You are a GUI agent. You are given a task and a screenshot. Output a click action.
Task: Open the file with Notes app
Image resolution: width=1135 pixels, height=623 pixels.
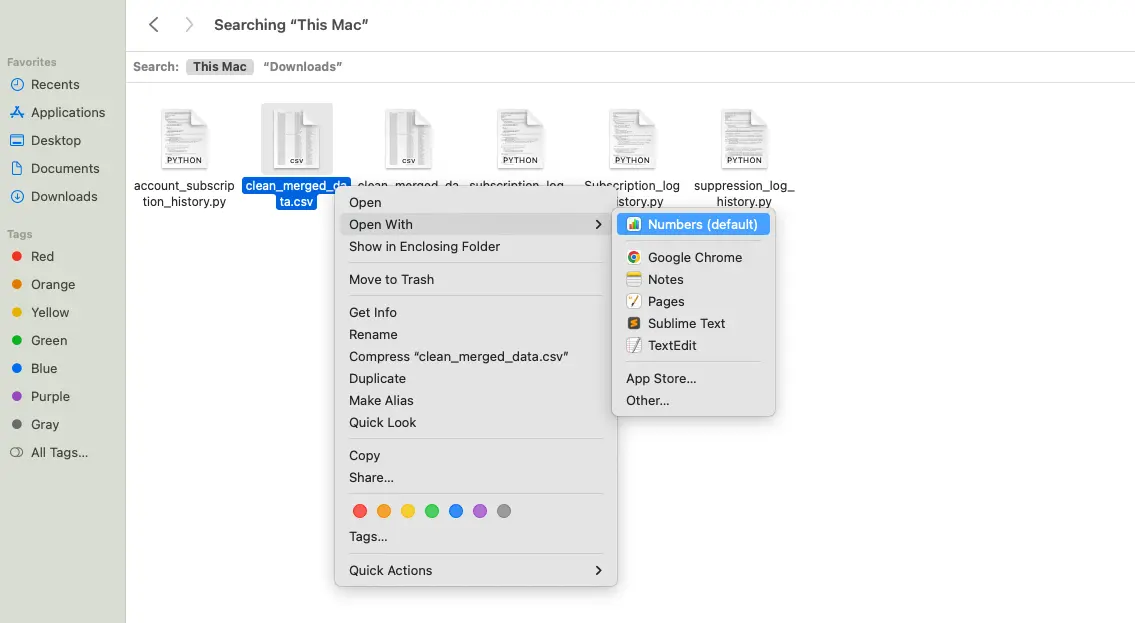coord(665,279)
